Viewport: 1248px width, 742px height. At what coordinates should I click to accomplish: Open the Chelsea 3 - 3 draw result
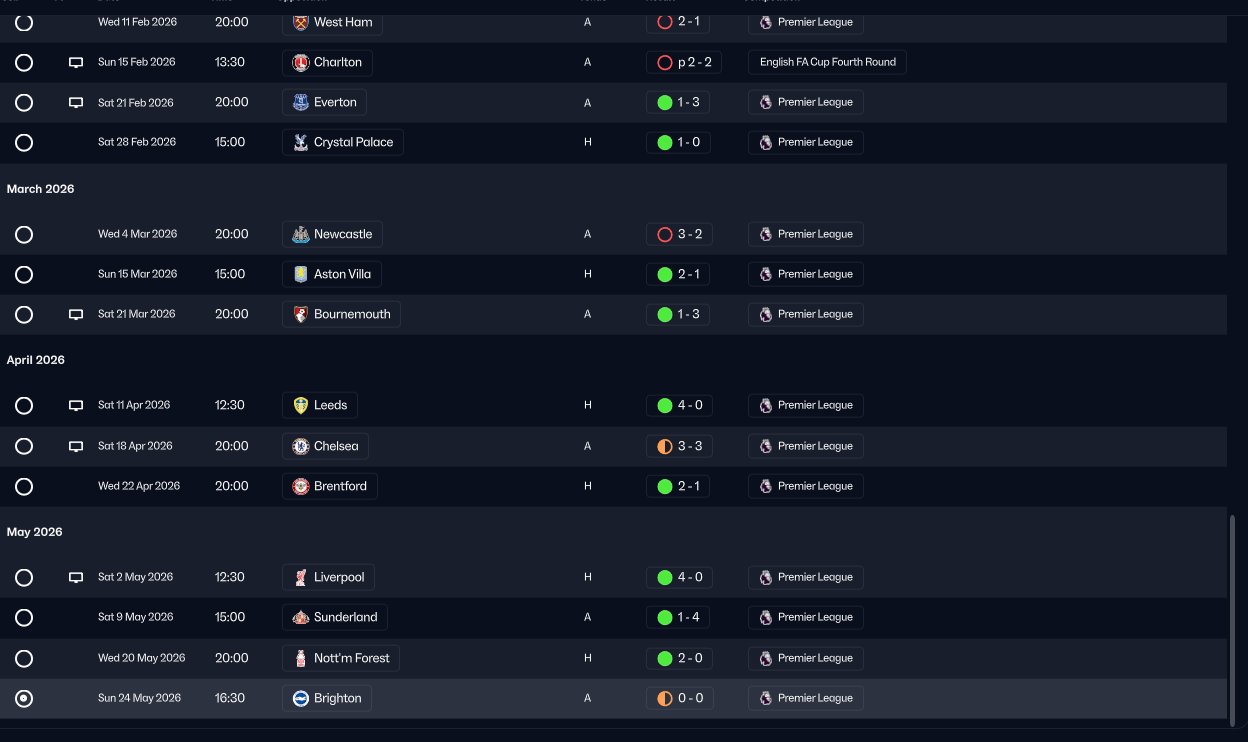point(679,446)
